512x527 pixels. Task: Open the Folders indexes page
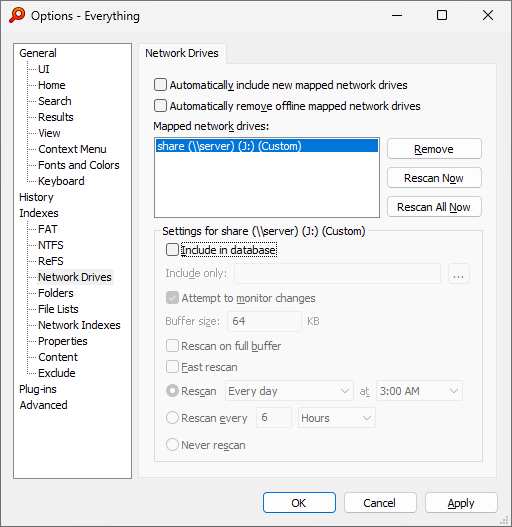tap(55, 293)
